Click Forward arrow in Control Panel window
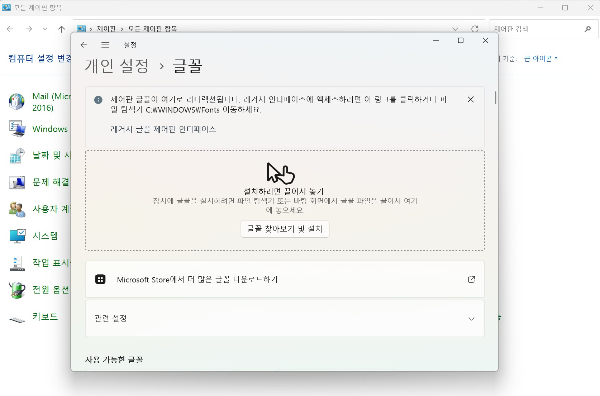 (x=29, y=29)
